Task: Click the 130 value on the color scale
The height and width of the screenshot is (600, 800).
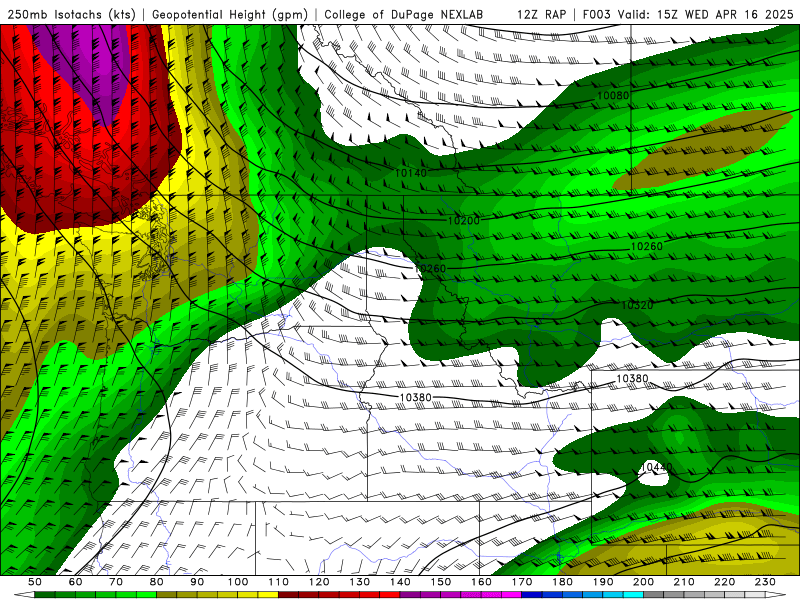Action: point(360,582)
